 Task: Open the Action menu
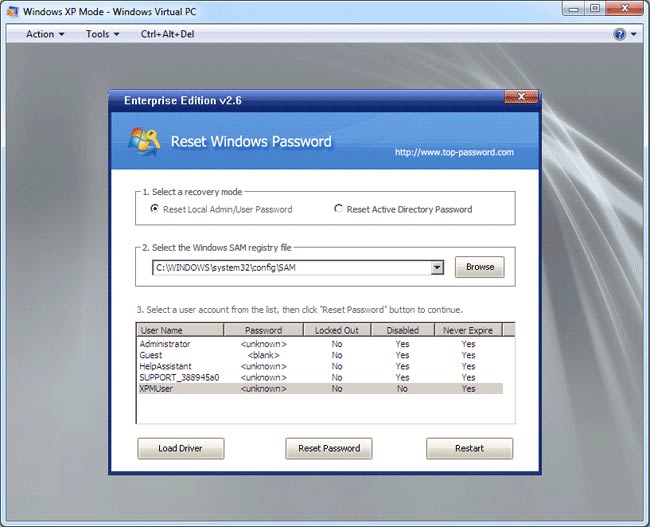(x=44, y=34)
